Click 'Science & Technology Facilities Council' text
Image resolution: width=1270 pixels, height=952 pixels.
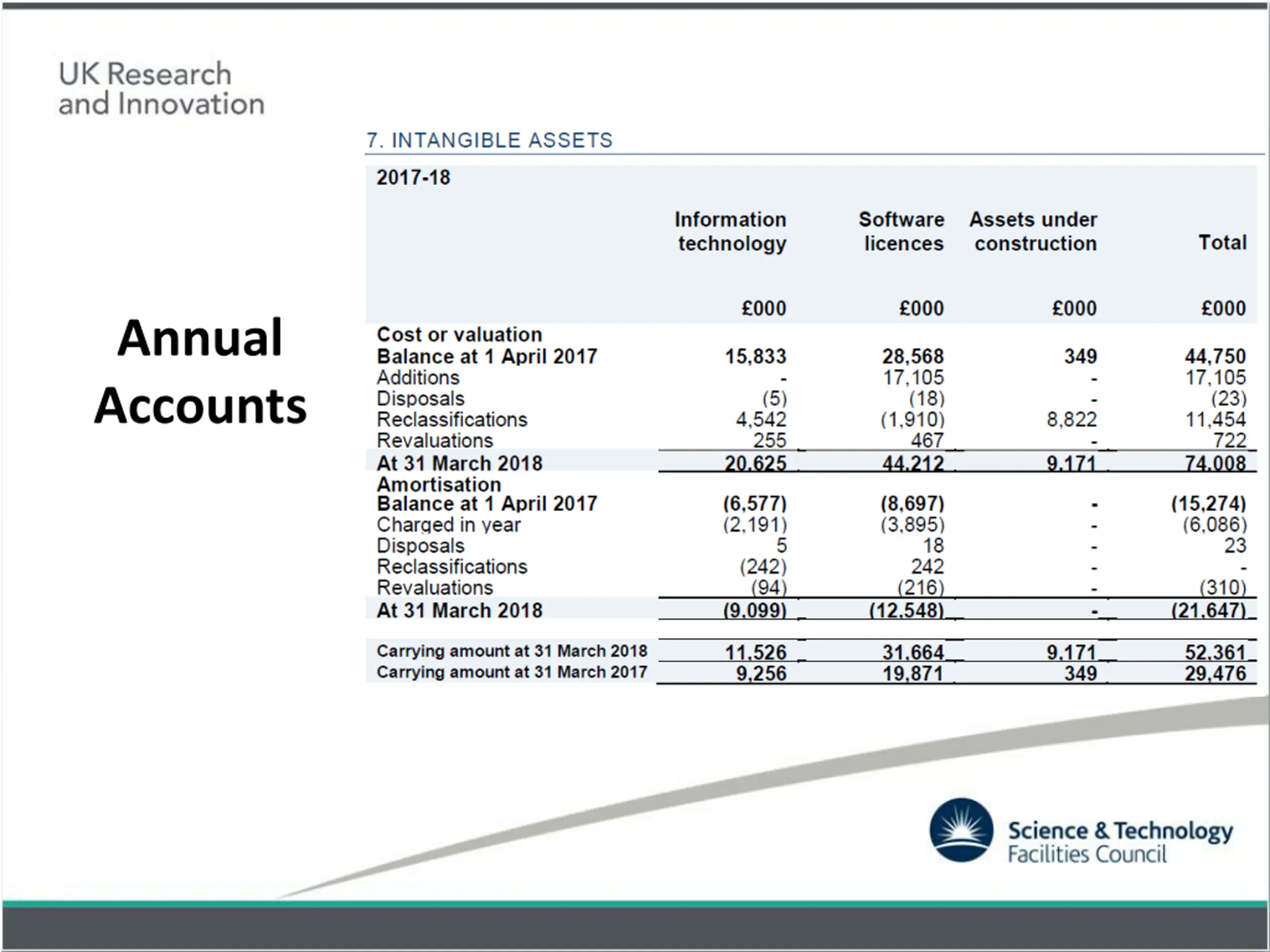pos(1120,842)
